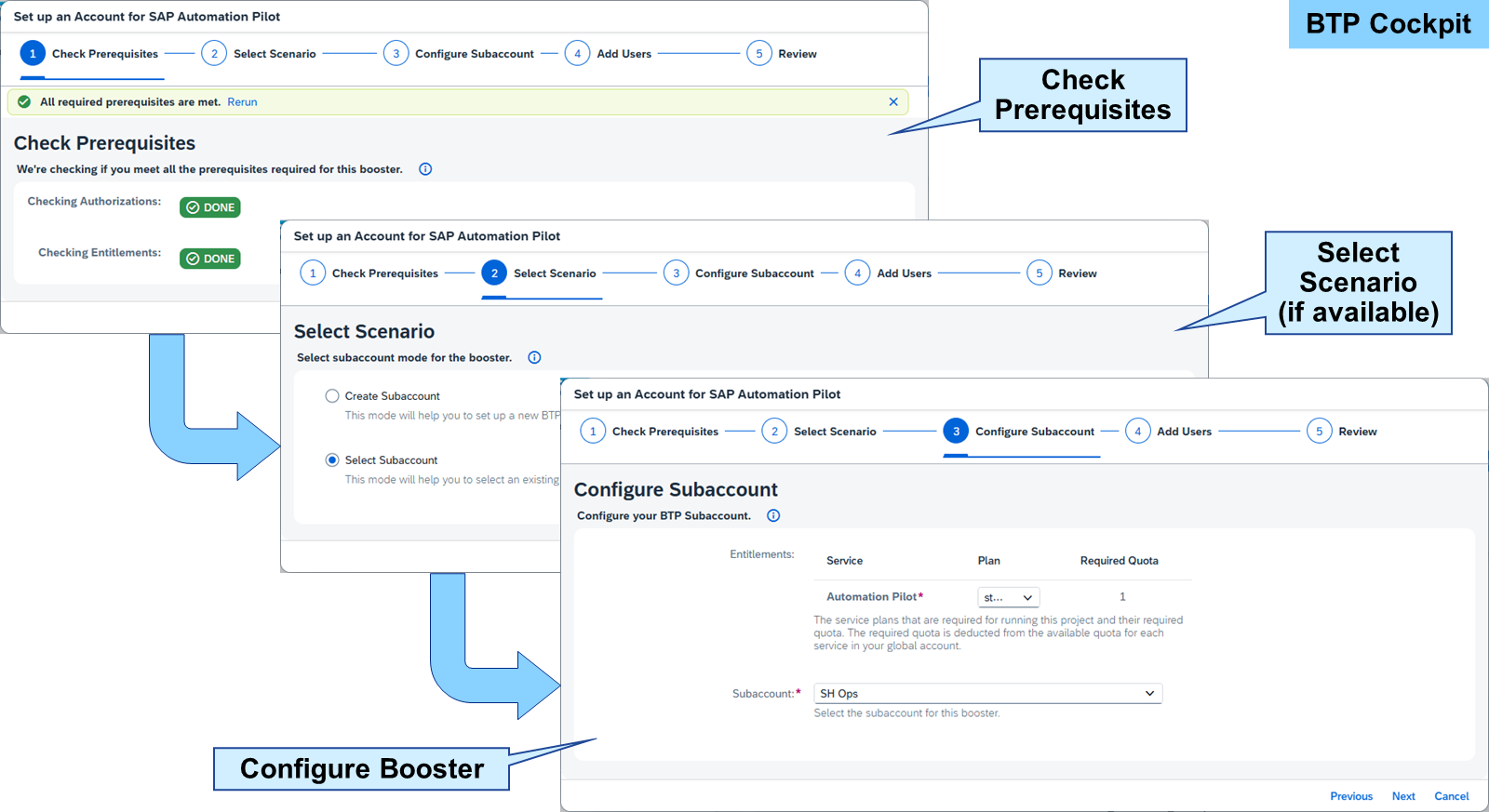1489x812 pixels.
Task: Click Configure Subaccount step label in first window
Action: (475, 54)
